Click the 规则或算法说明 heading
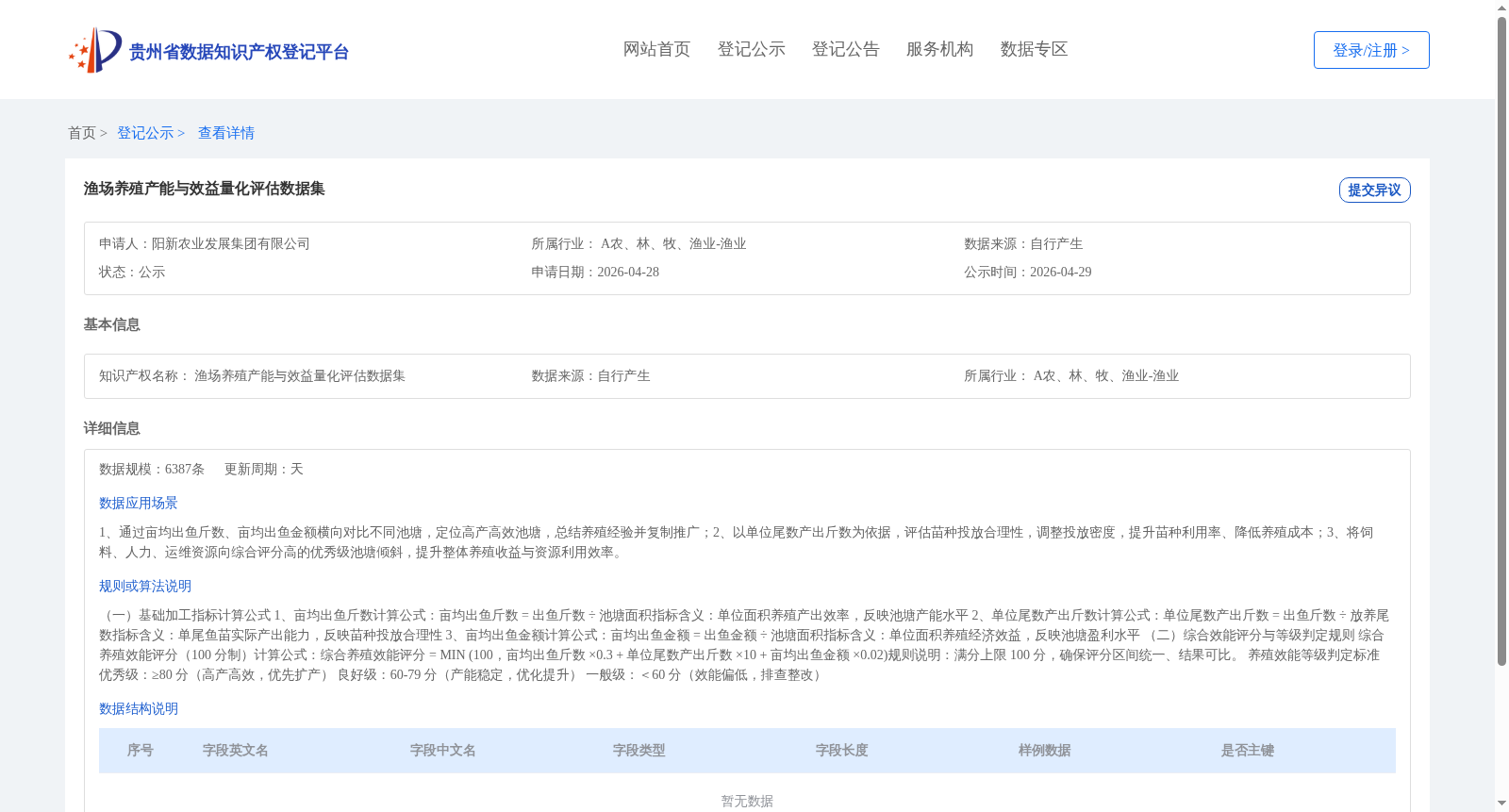 click(145, 586)
